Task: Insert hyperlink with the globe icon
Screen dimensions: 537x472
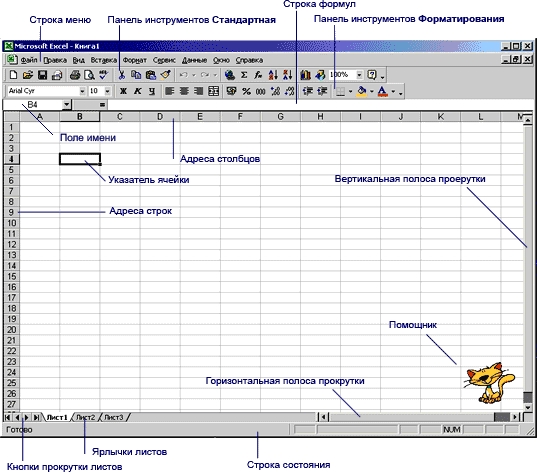Action: coord(229,75)
